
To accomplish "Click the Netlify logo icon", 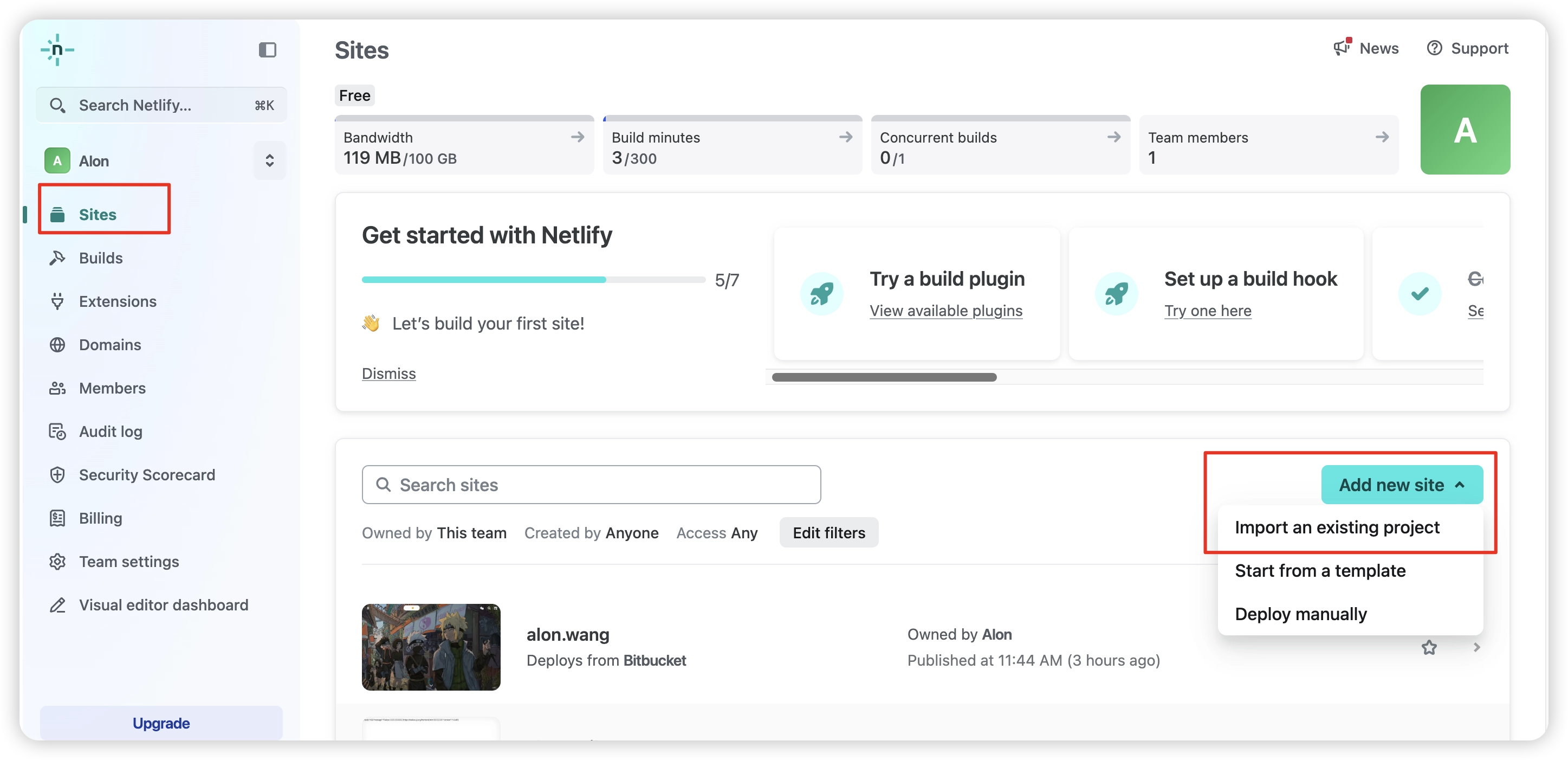I will (57, 50).
